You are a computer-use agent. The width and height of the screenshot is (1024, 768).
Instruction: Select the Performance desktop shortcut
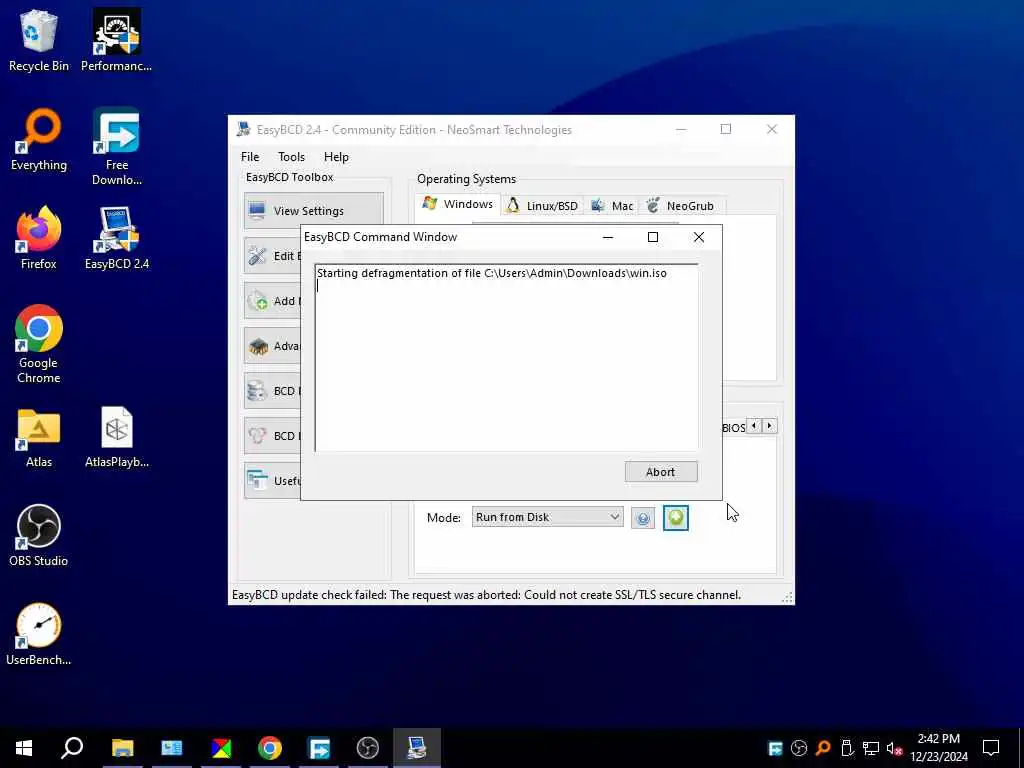[x=116, y=40]
